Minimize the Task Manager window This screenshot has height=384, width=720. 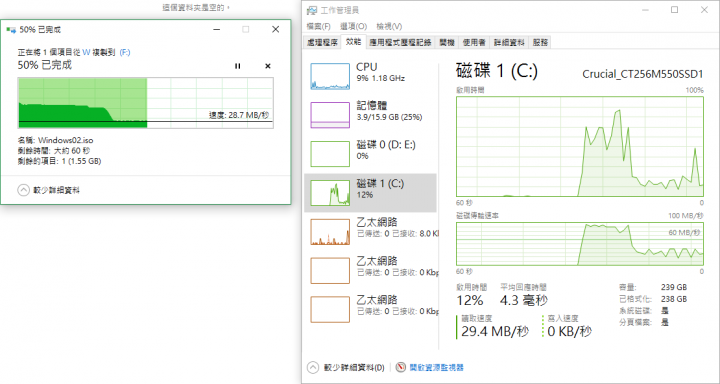(x=645, y=10)
